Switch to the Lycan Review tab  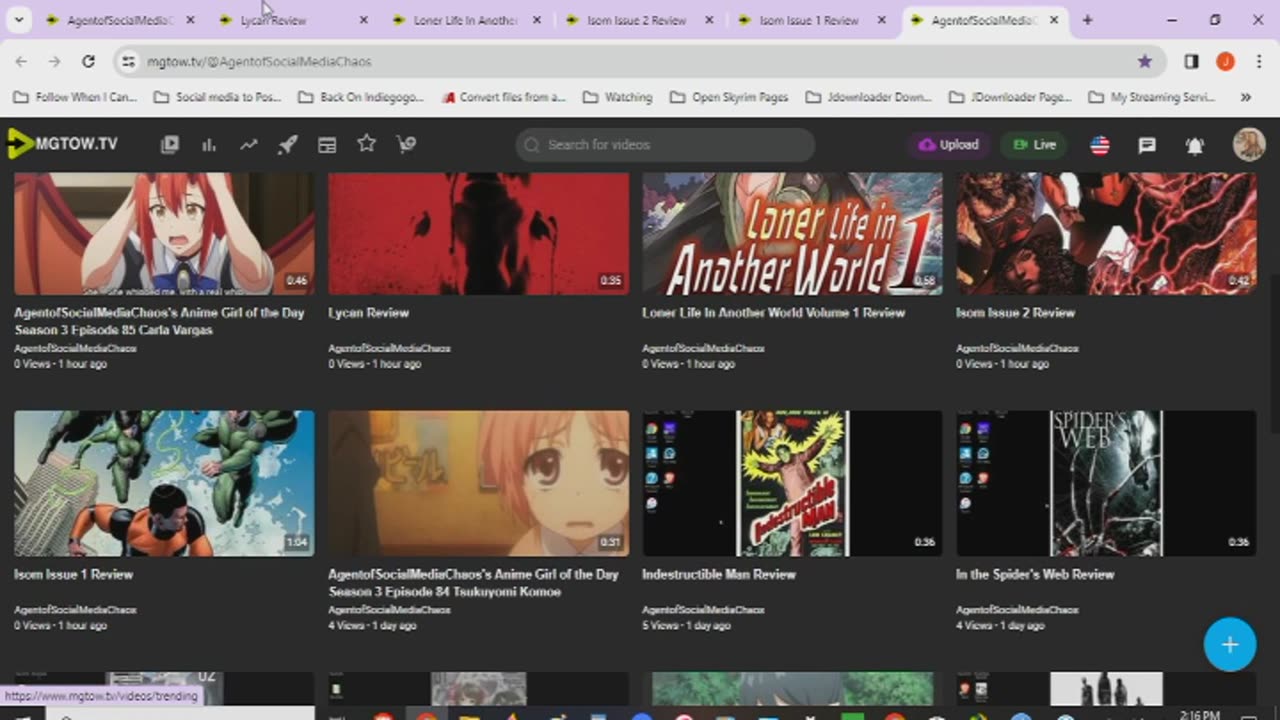tap(289, 20)
